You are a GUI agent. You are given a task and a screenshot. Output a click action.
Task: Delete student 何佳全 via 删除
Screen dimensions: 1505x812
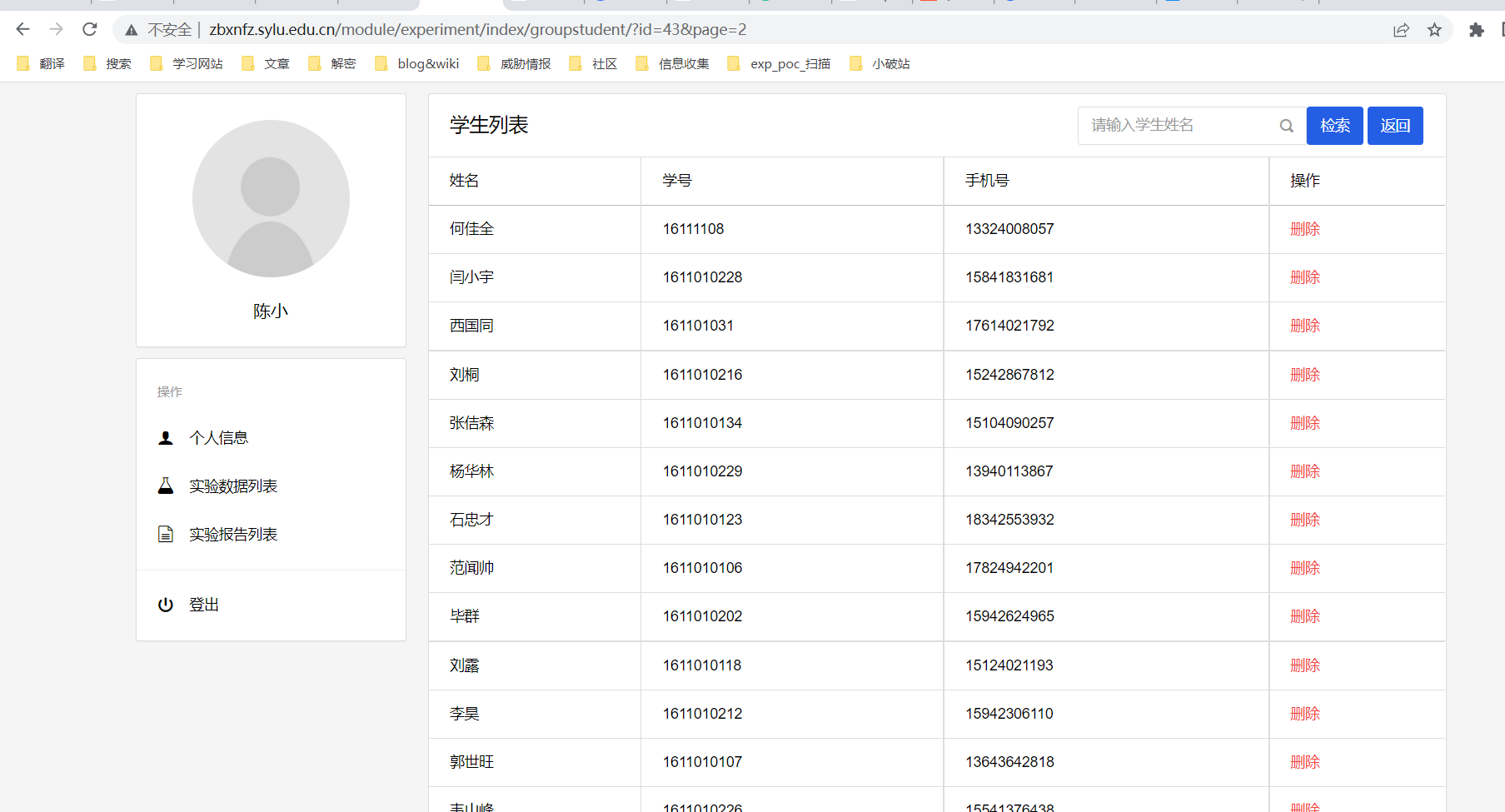tap(1305, 229)
